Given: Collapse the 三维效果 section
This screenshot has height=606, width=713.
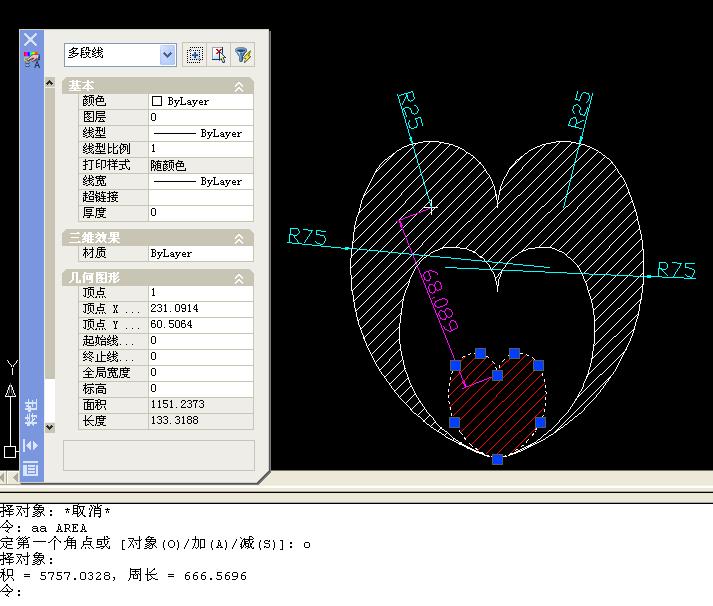Looking at the screenshot, I should pyautogui.click(x=239, y=239).
